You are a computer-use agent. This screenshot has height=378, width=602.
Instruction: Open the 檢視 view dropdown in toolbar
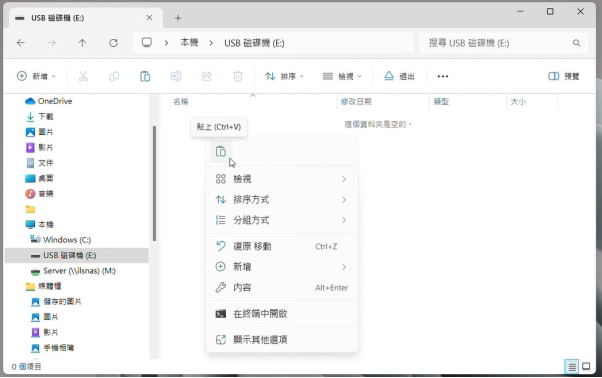[x=342, y=76]
